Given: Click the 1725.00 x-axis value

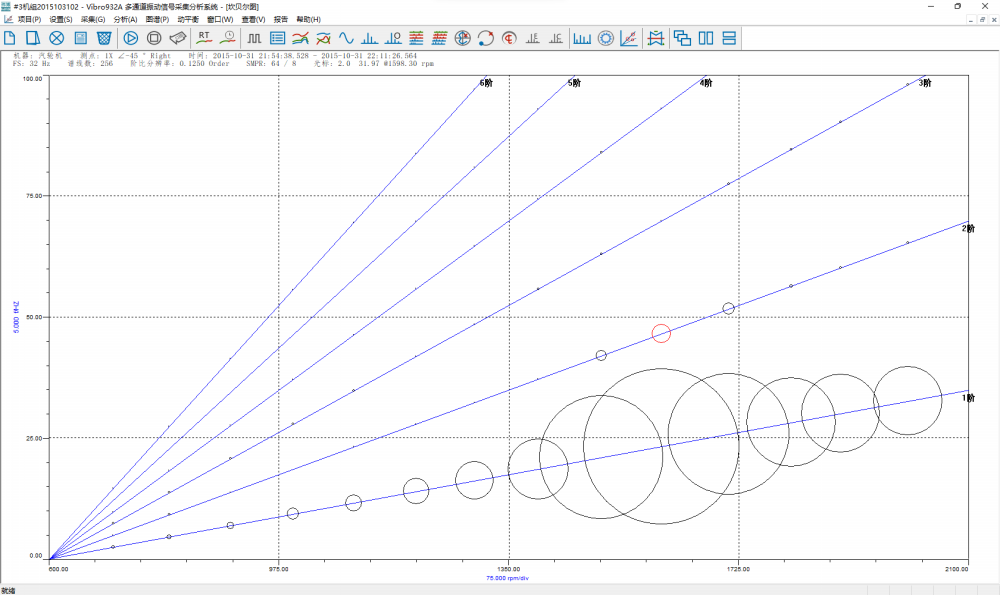Looking at the screenshot, I should click(739, 569).
